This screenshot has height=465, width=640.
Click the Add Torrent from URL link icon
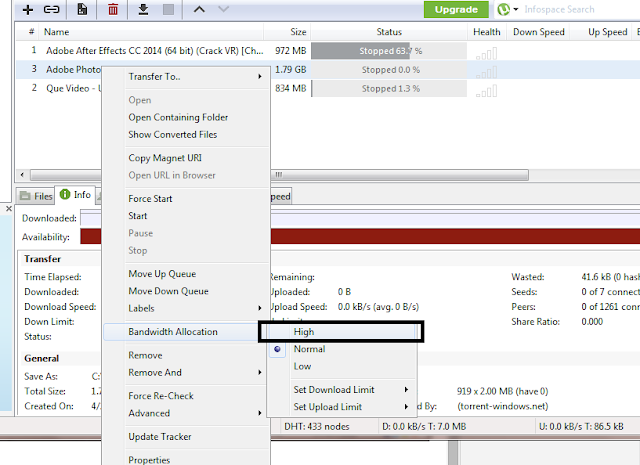click(51, 9)
